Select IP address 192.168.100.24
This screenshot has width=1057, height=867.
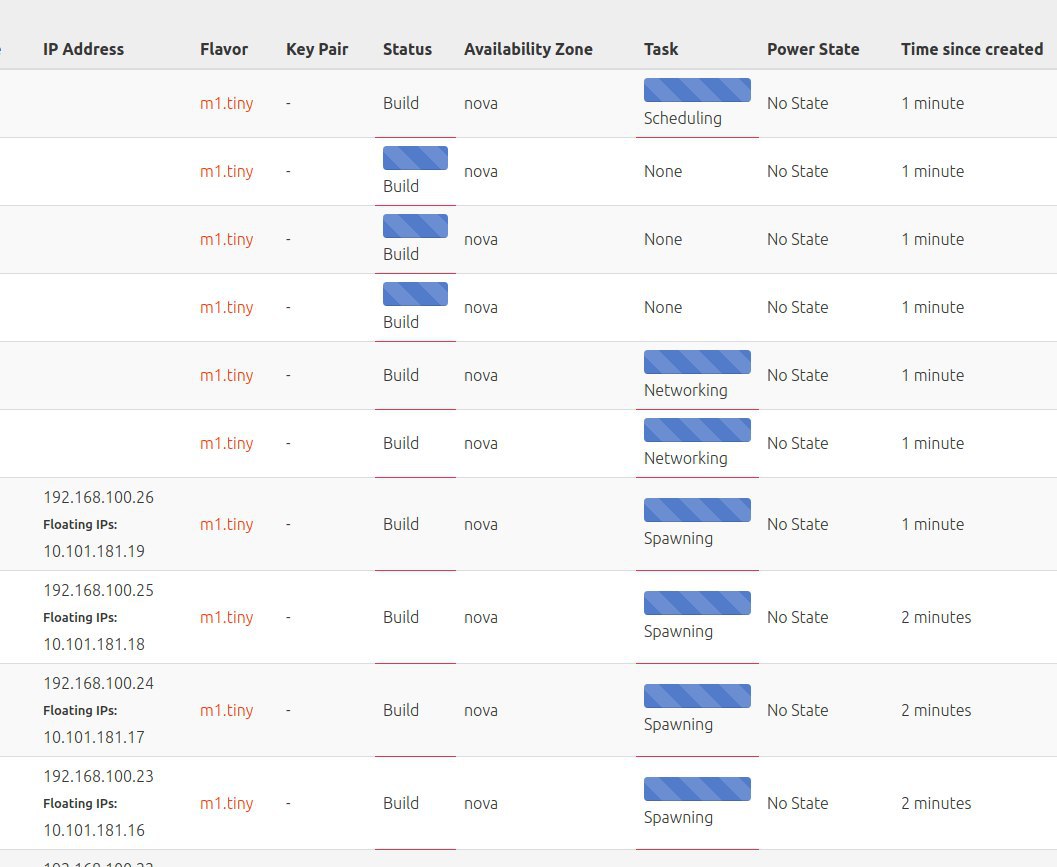[98, 683]
